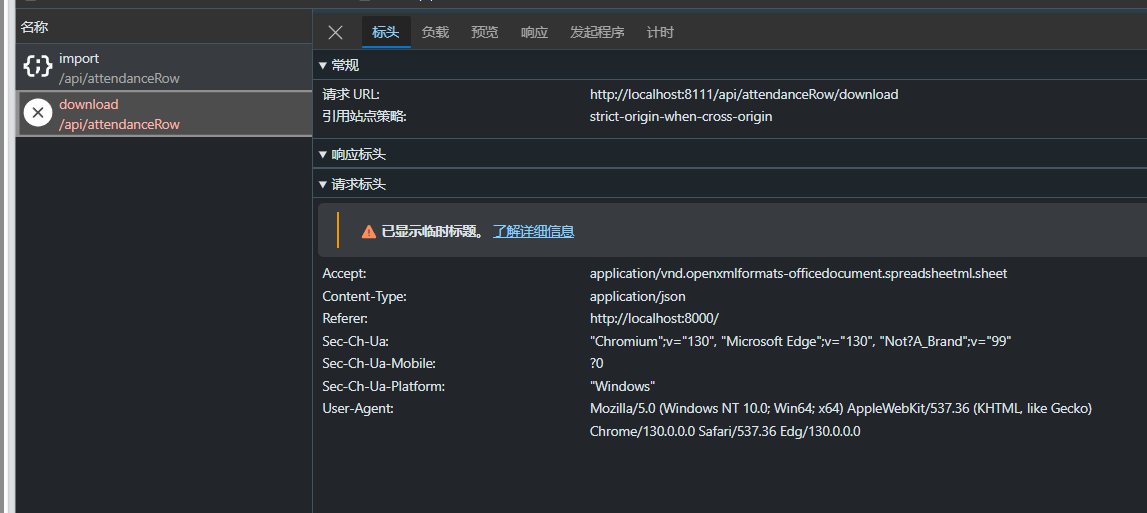Click the 名称 column header
Image resolution: width=1147 pixels, height=513 pixels.
click(x=34, y=27)
